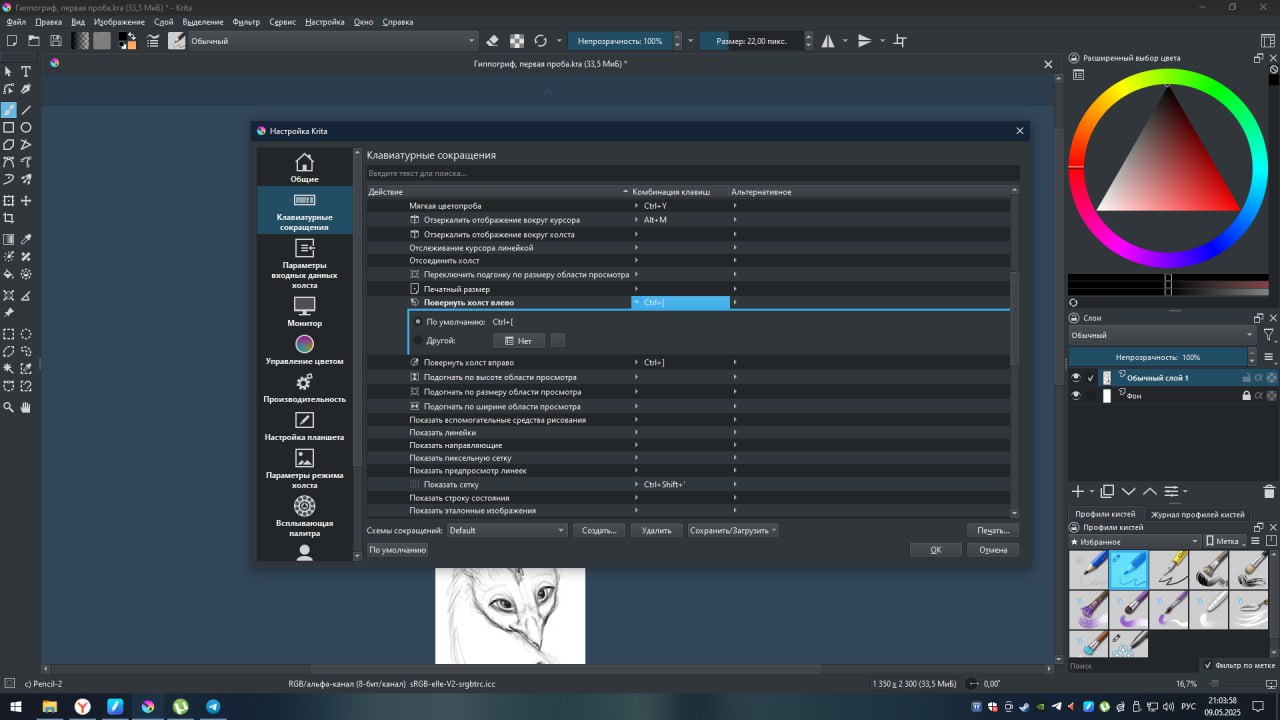Expand the Повернуть холст вправо shortcut row
The height and width of the screenshot is (720, 1280).
[x=468, y=362]
